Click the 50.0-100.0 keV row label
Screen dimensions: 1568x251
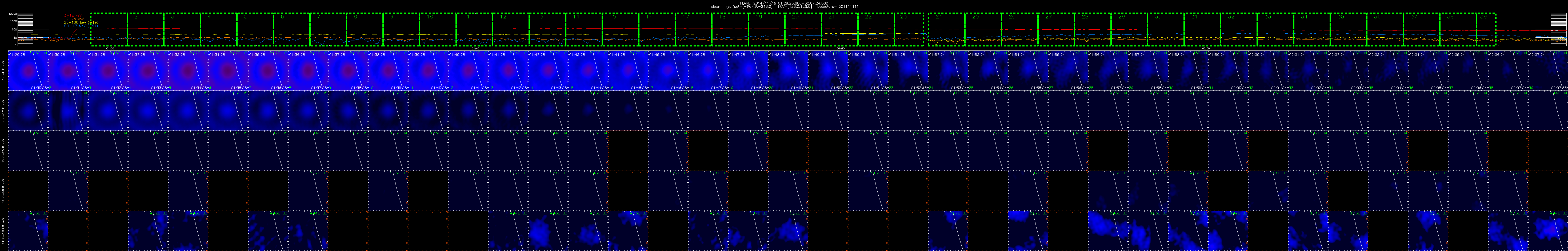pos(3,231)
